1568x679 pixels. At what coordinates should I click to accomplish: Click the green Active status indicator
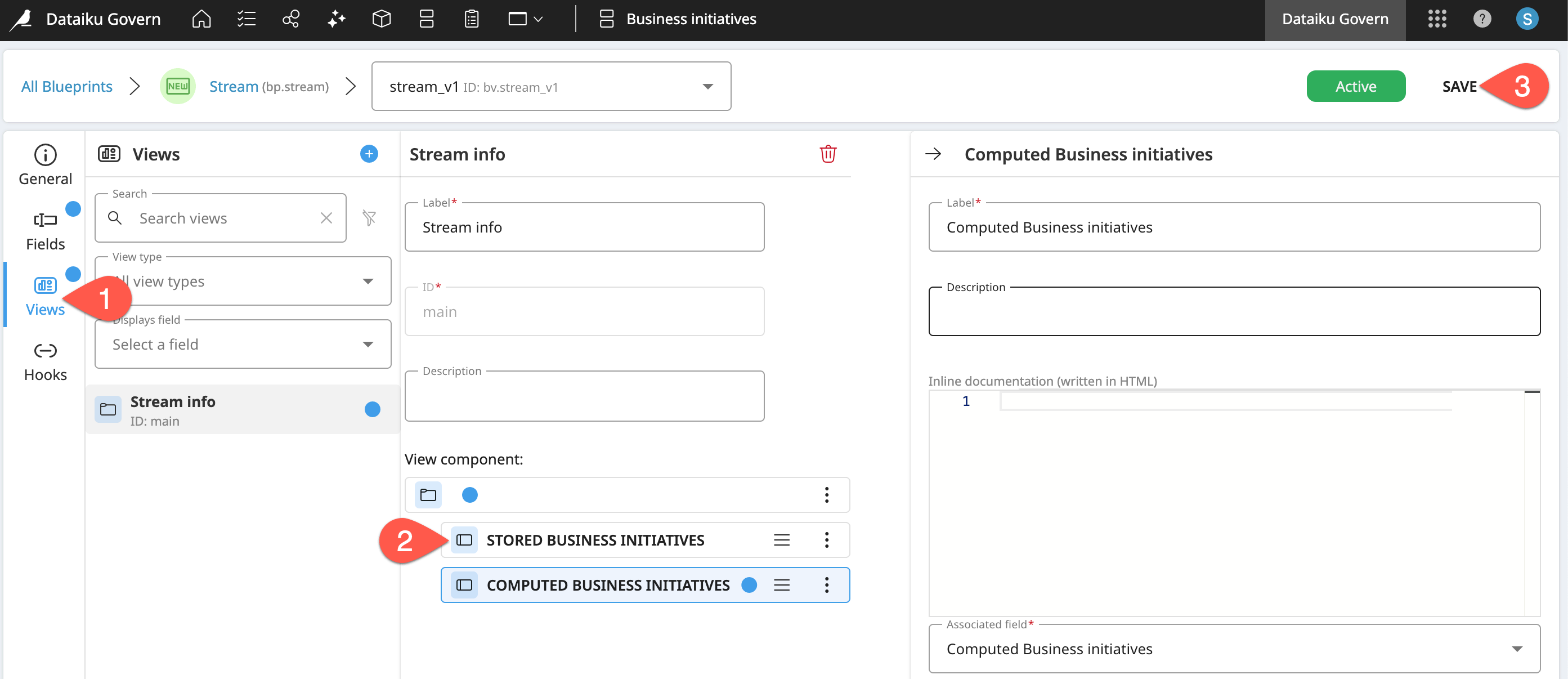click(1356, 86)
